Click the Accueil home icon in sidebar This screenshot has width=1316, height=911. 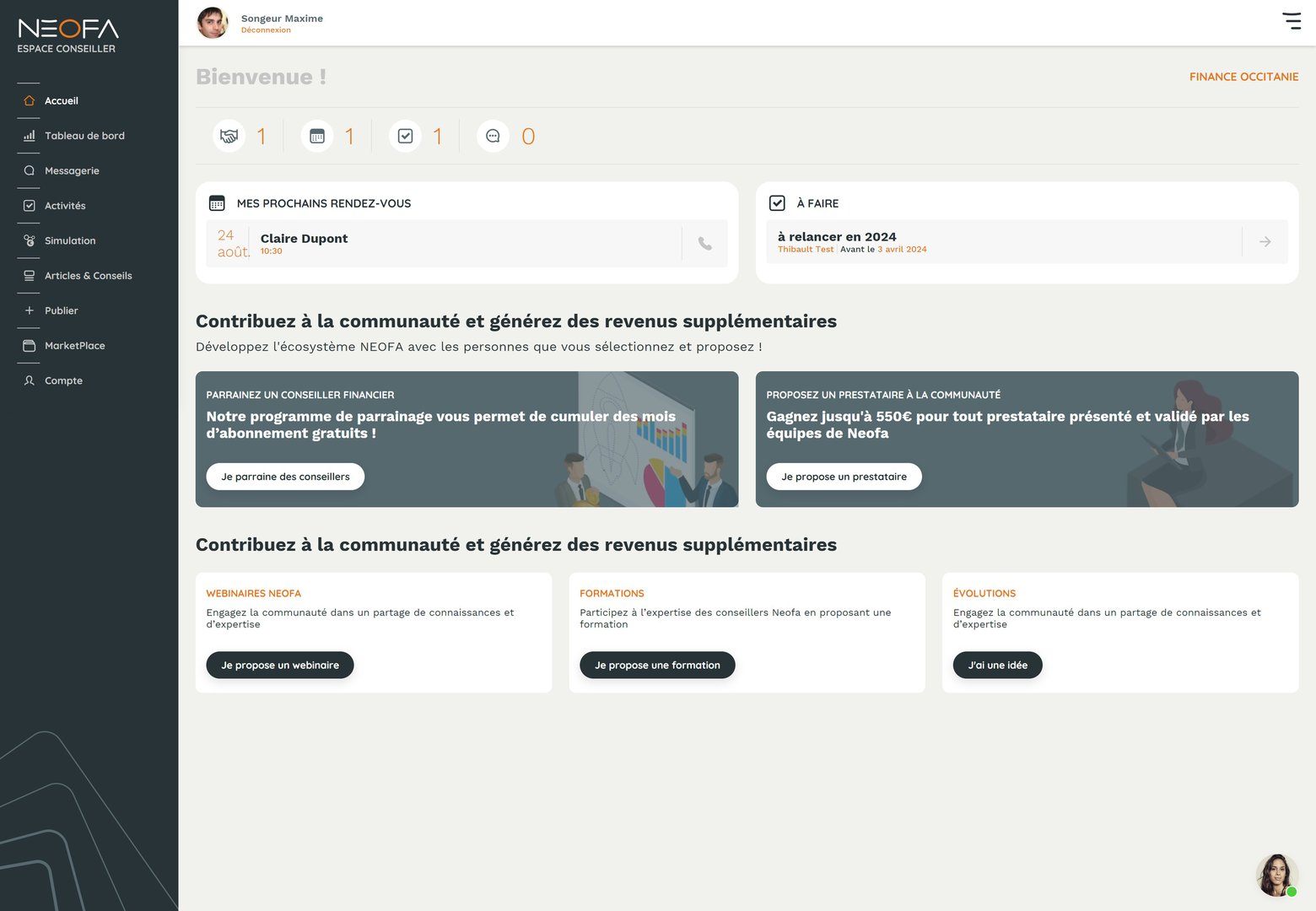click(x=30, y=100)
